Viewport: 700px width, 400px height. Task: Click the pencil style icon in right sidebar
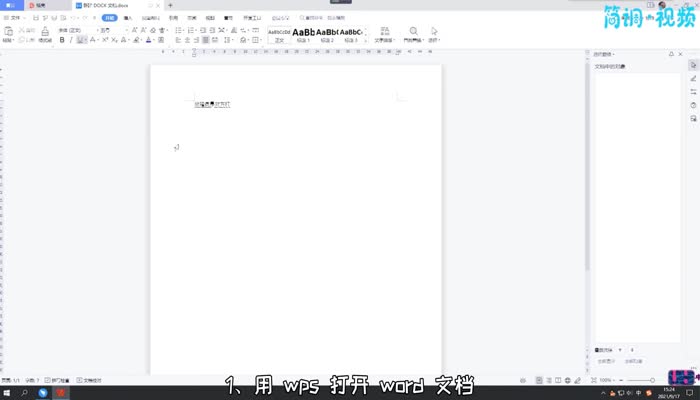pyautogui.click(x=693, y=78)
